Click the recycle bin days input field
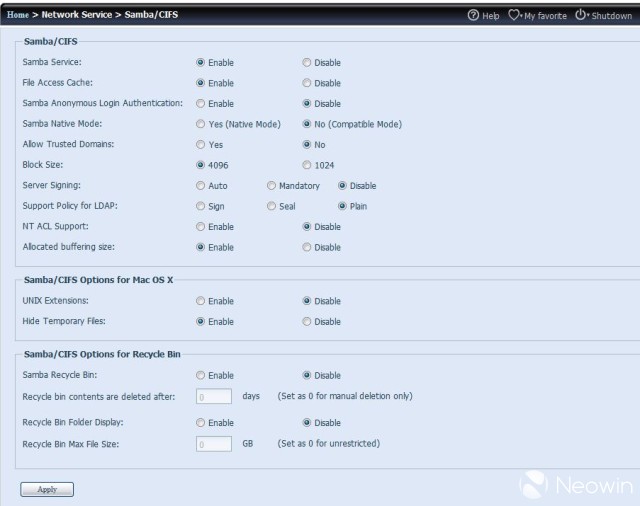 click(214, 397)
